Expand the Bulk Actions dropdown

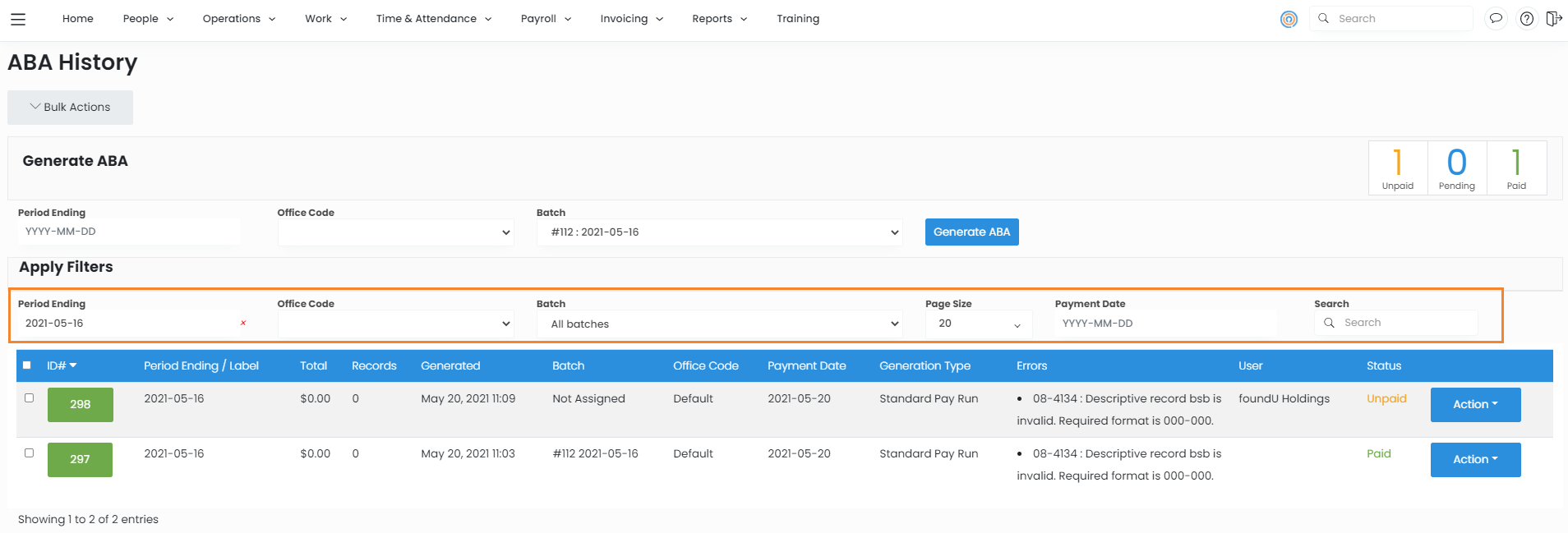pyautogui.click(x=70, y=108)
